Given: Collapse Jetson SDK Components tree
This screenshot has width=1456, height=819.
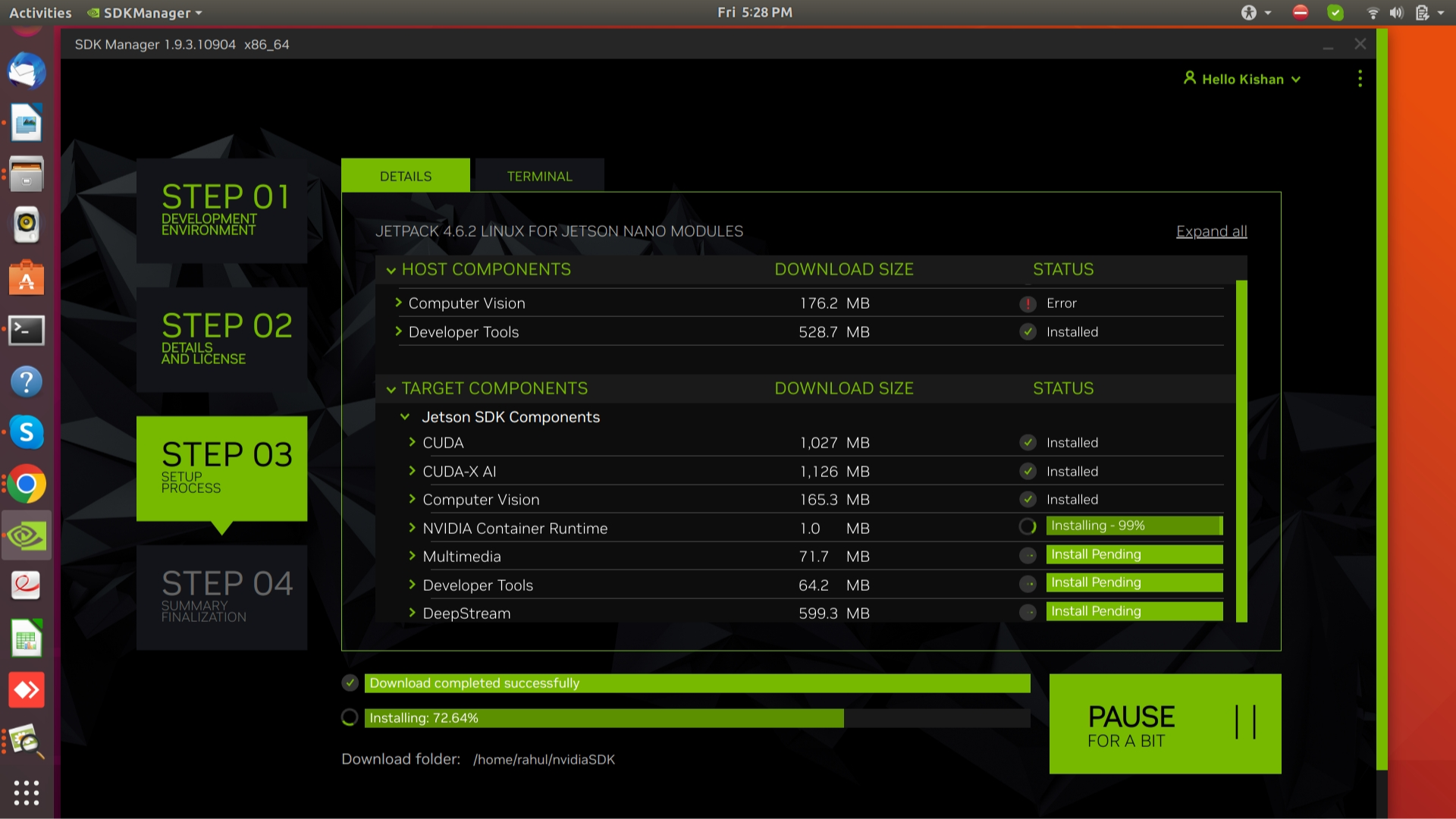Looking at the screenshot, I should pyautogui.click(x=405, y=417).
